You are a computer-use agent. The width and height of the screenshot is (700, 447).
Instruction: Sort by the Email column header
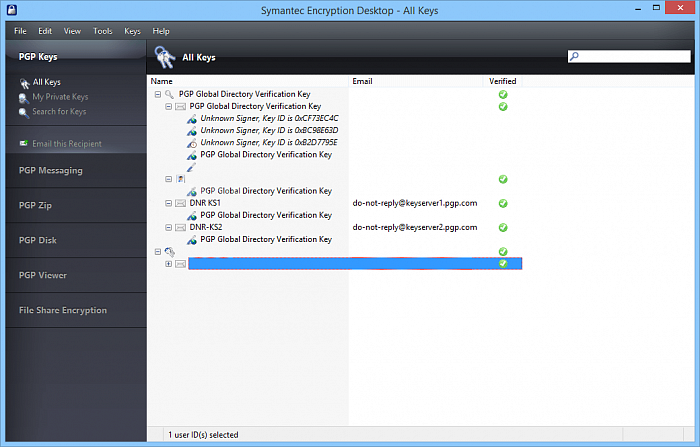(x=362, y=80)
